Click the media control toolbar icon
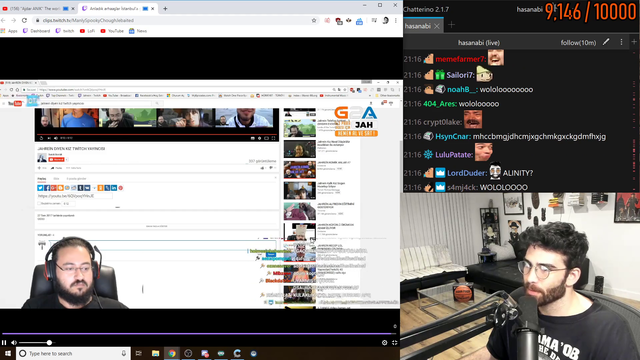This screenshot has height=360, width=640. [x=374, y=20]
